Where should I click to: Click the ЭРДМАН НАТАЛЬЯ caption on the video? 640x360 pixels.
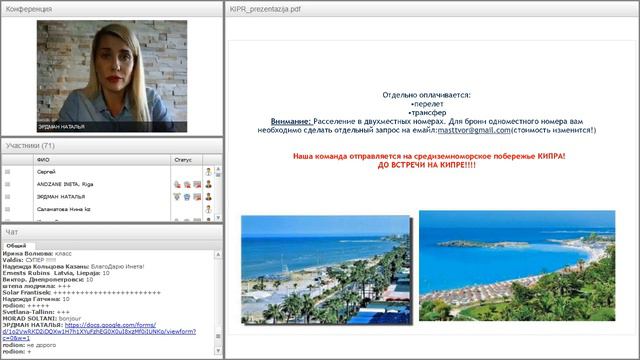(x=62, y=127)
